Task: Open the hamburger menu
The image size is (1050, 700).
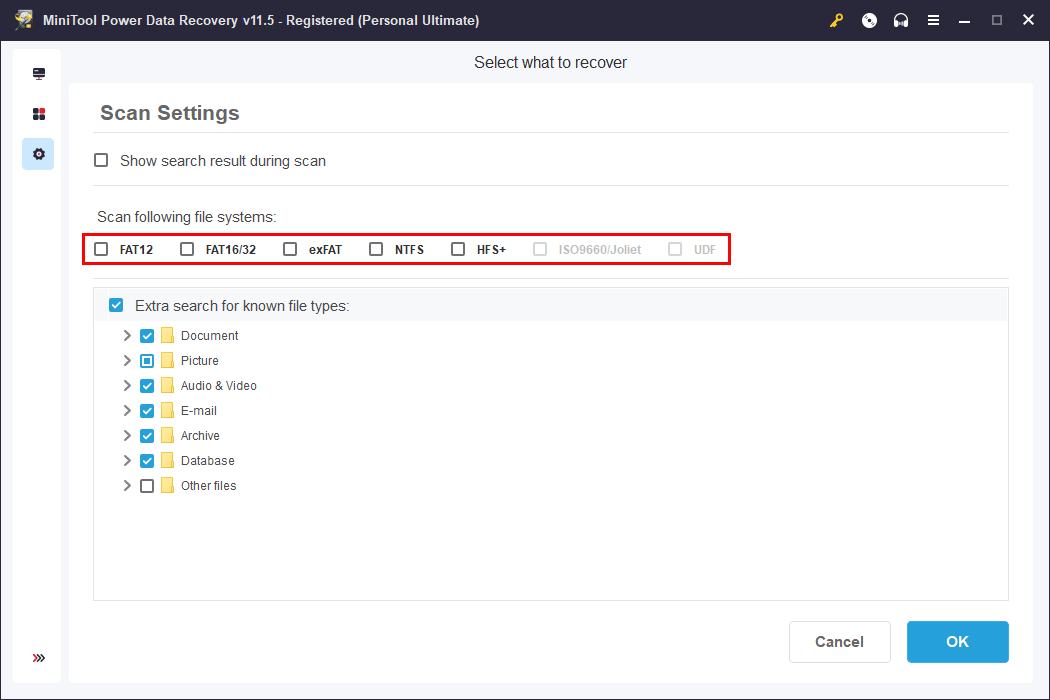Action: [x=933, y=21]
